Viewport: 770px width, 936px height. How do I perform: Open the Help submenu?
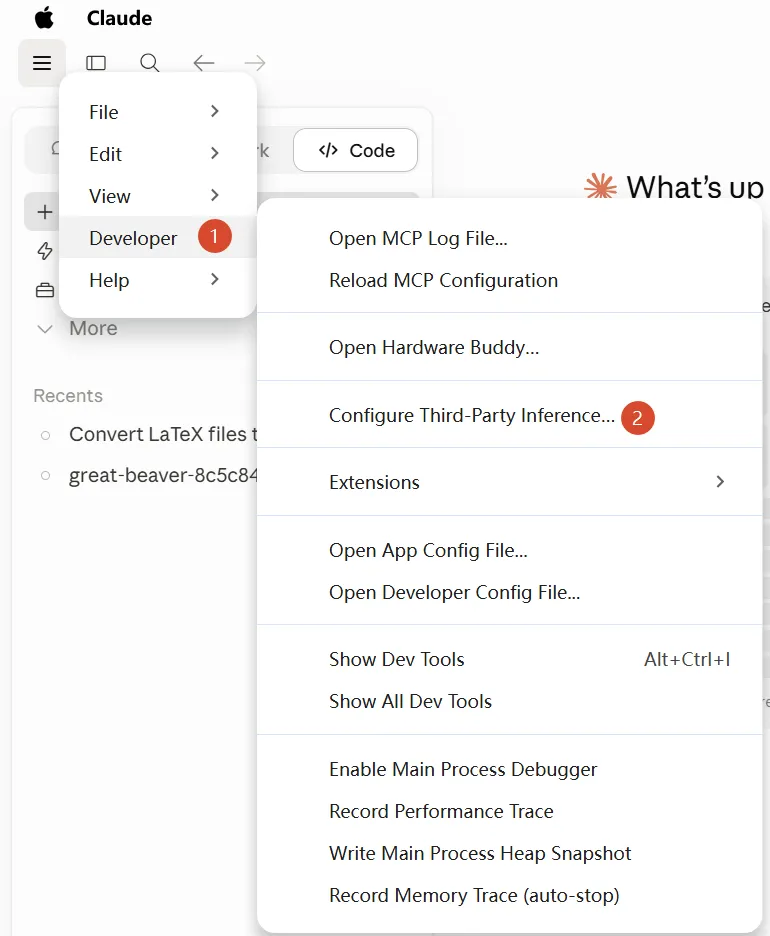point(158,279)
